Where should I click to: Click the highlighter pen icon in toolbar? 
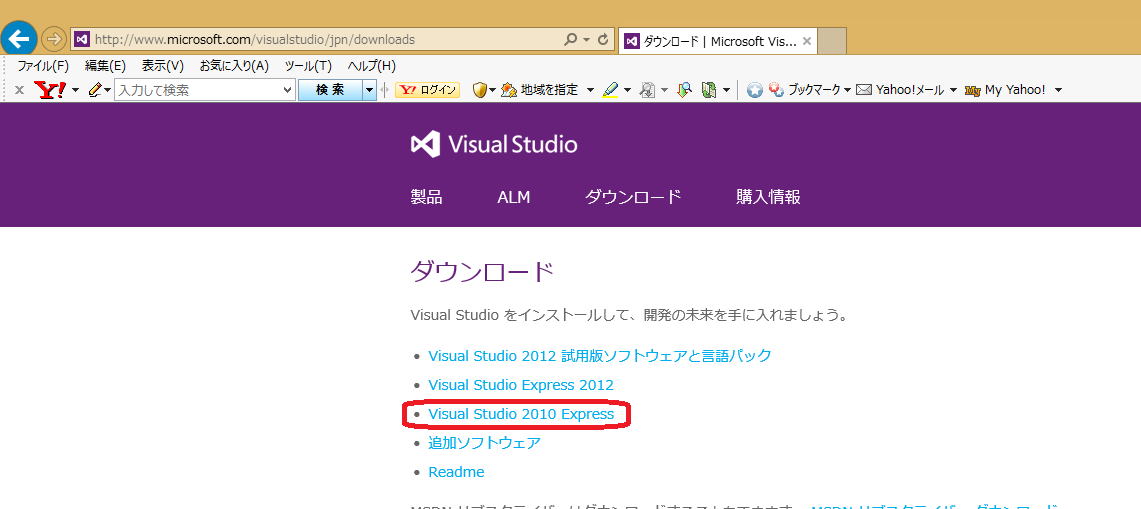point(611,90)
